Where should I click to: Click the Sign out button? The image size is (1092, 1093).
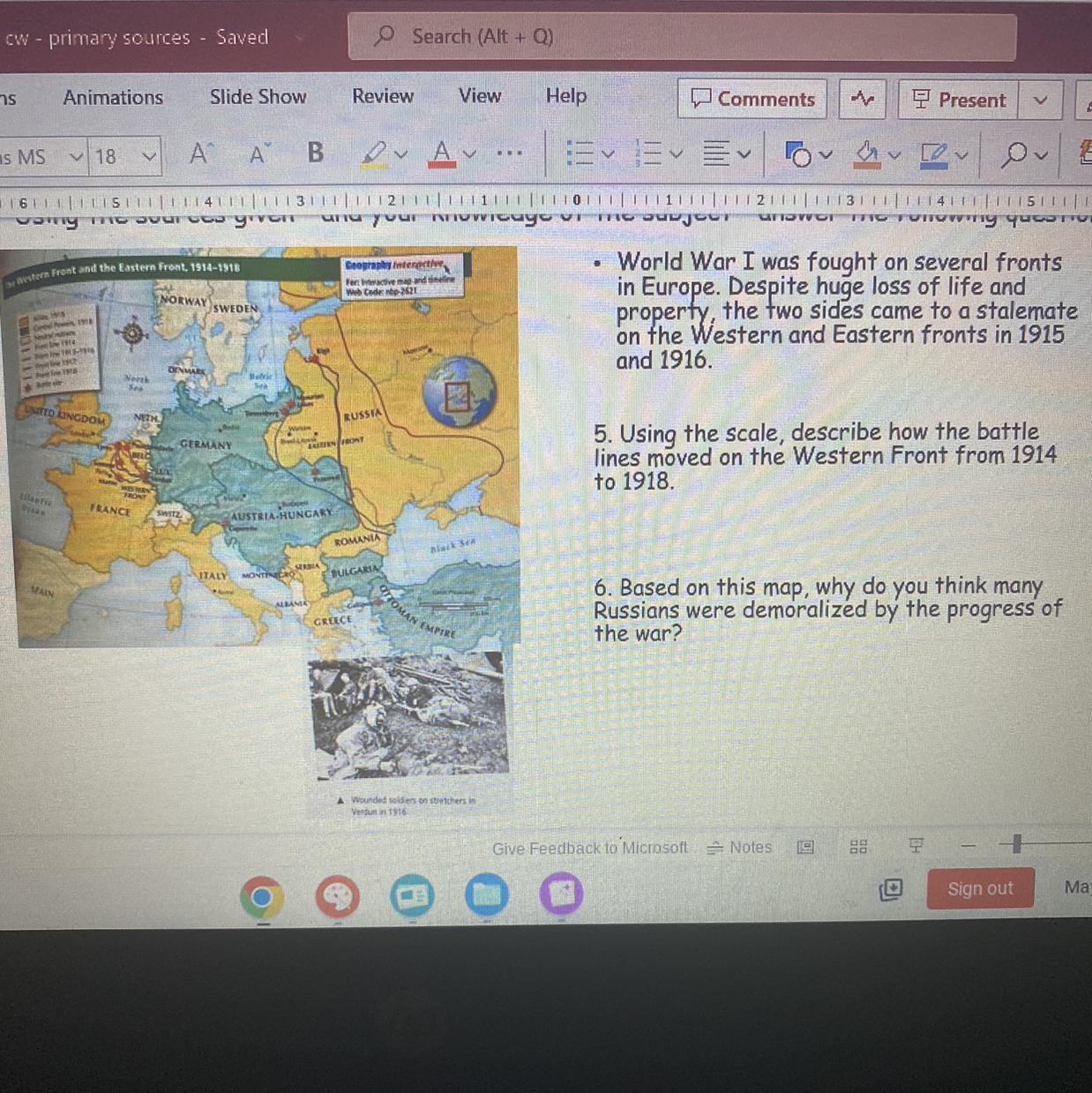tap(979, 888)
